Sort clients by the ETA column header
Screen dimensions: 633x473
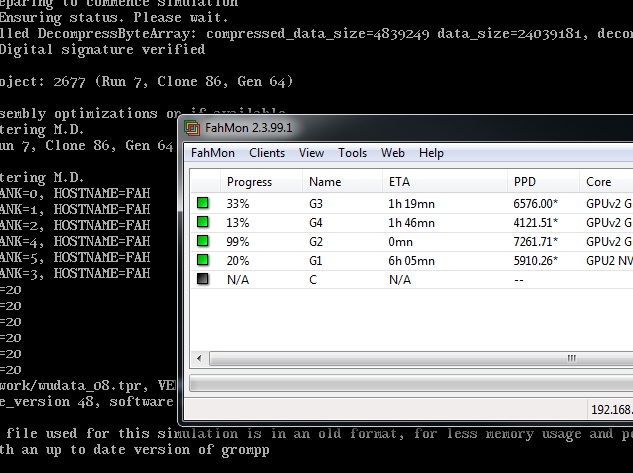[x=444, y=182]
